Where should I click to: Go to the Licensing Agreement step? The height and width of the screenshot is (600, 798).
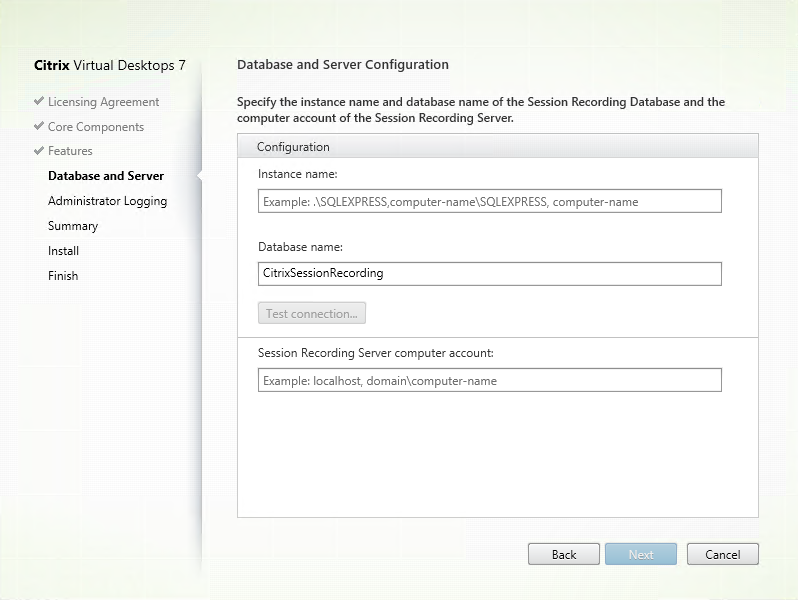[103, 102]
